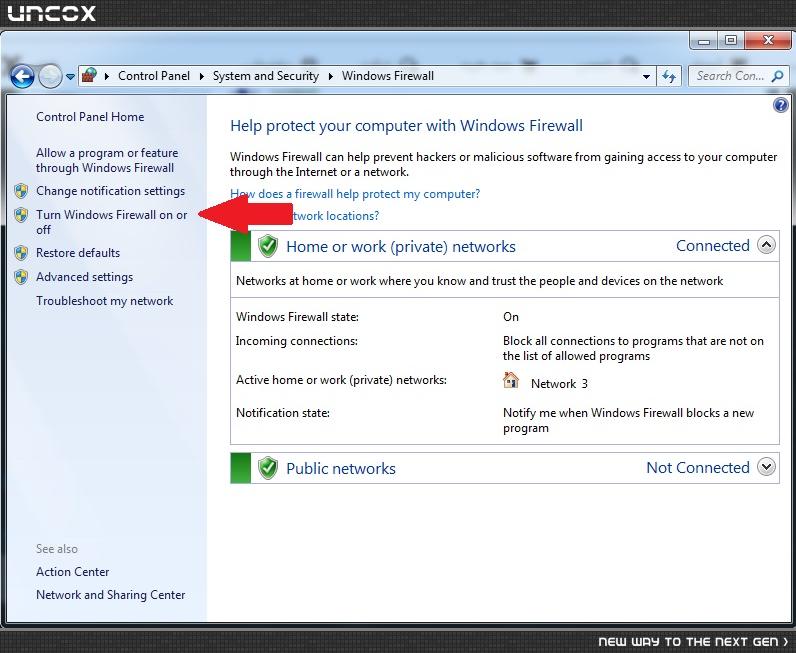Click the magnifying glass search icon

(x=777, y=76)
